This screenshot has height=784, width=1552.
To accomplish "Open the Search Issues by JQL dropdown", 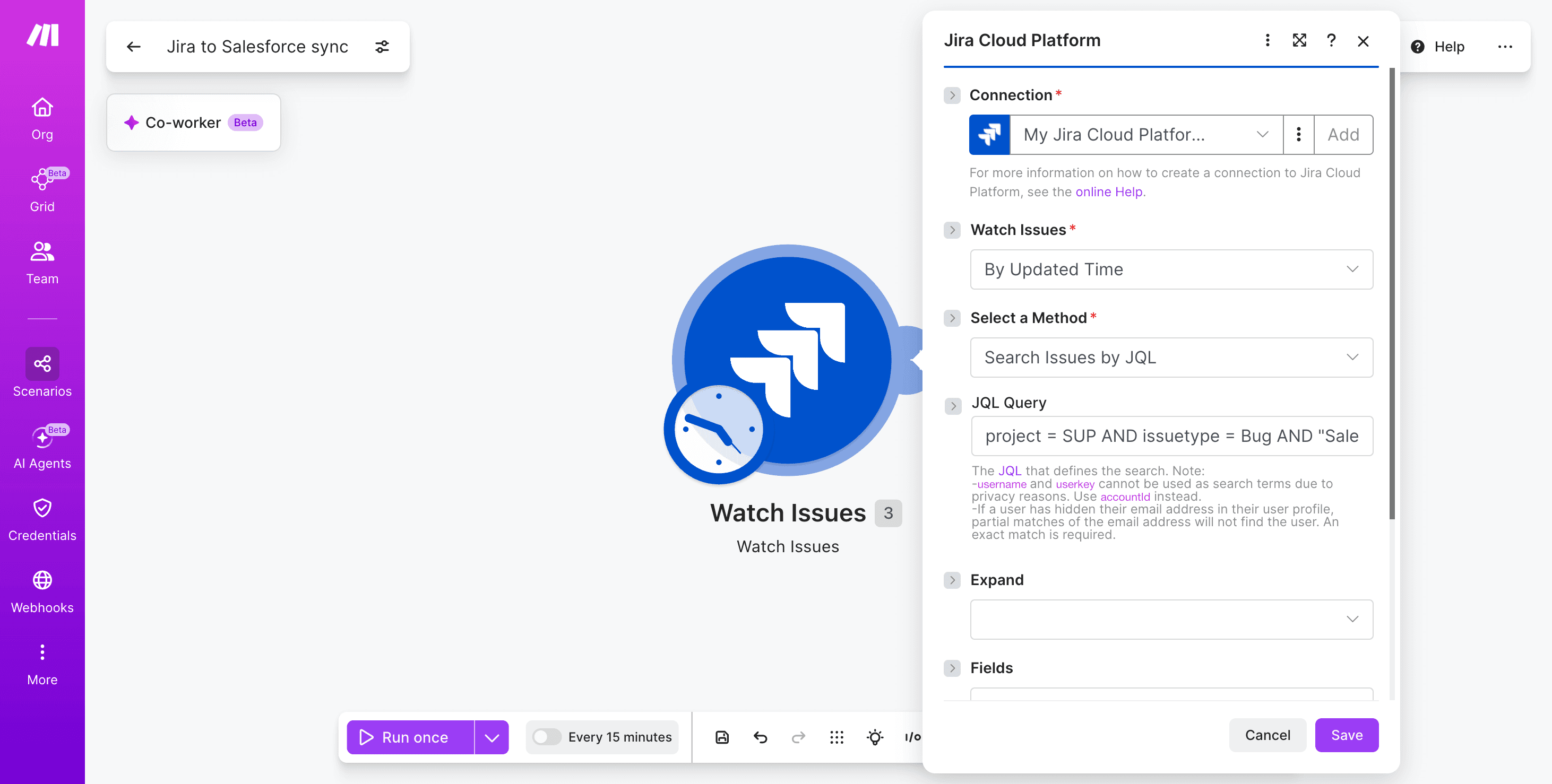I will coord(1171,357).
